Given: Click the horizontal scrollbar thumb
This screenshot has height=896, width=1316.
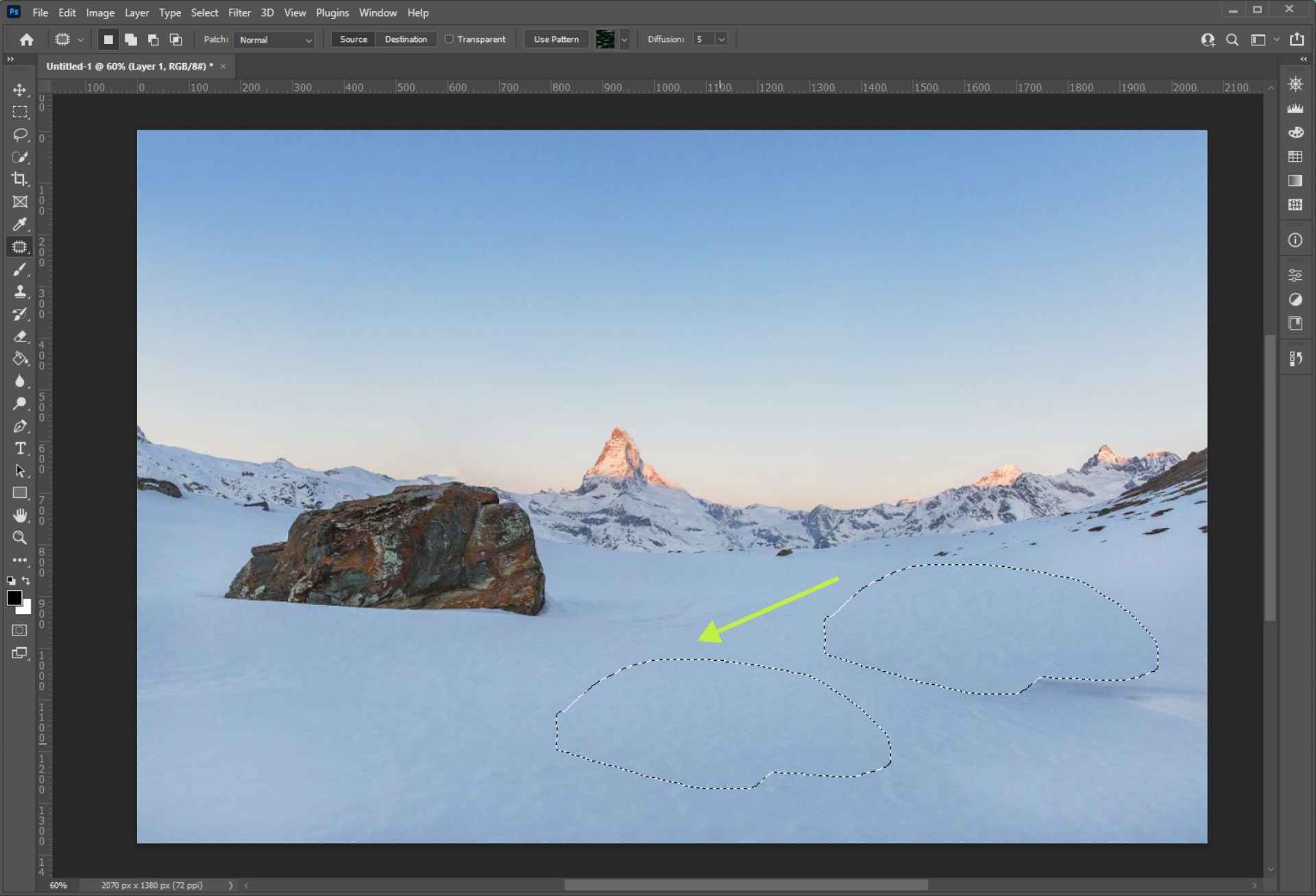Looking at the screenshot, I should point(746,885).
